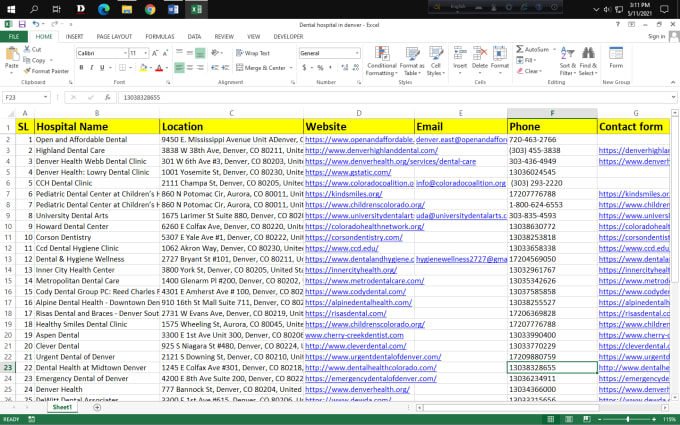Open the risasdental.com website link
This screenshot has height=425, width=680.
[x=345, y=314]
